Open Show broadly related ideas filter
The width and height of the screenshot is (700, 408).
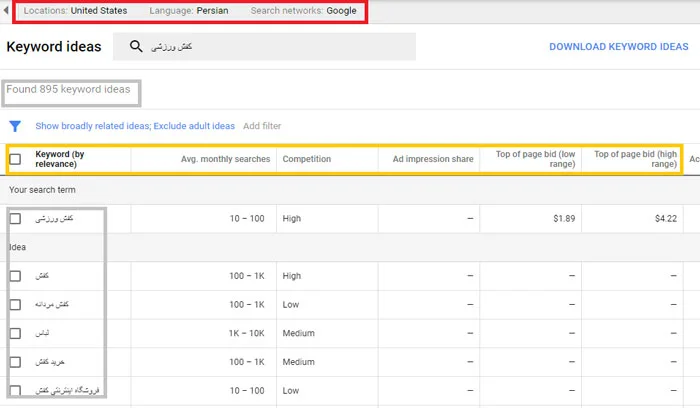(135, 126)
